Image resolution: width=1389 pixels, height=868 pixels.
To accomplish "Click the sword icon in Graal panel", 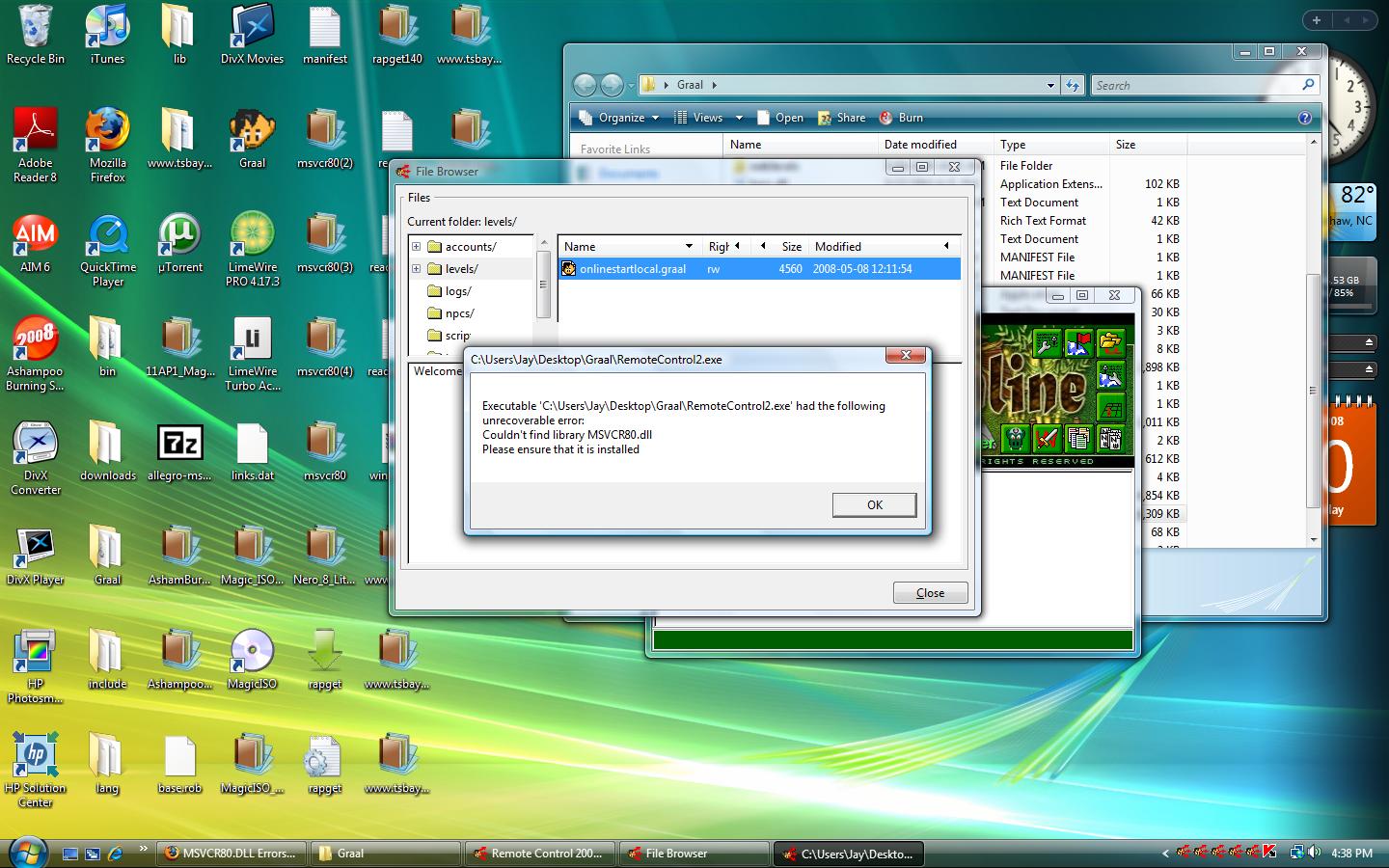I will (1047, 440).
